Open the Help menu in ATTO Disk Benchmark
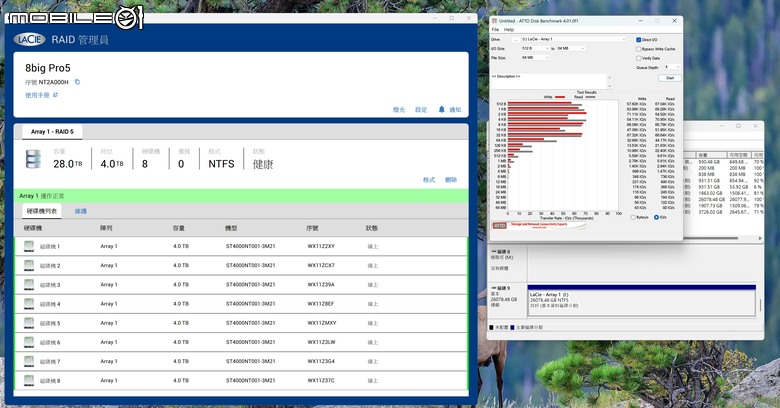780x408 pixels. coord(508,29)
